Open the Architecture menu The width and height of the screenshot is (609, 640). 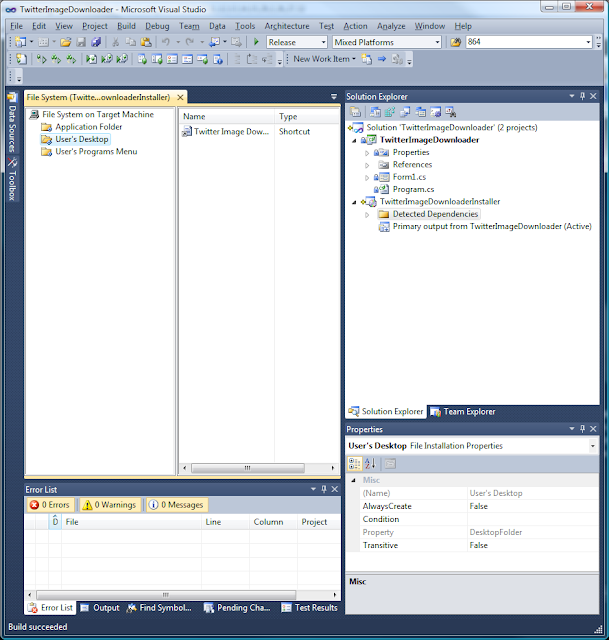287,26
